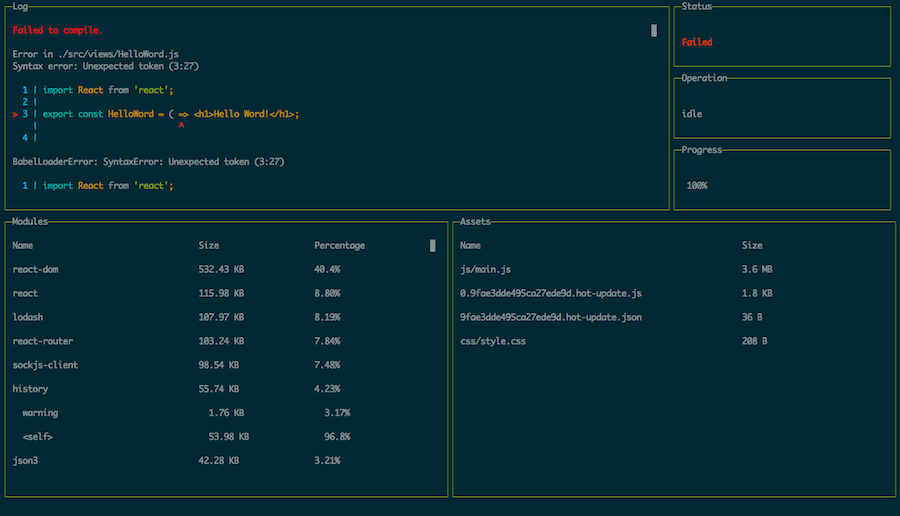Click the 'Progress' panel title

tap(701, 150)
